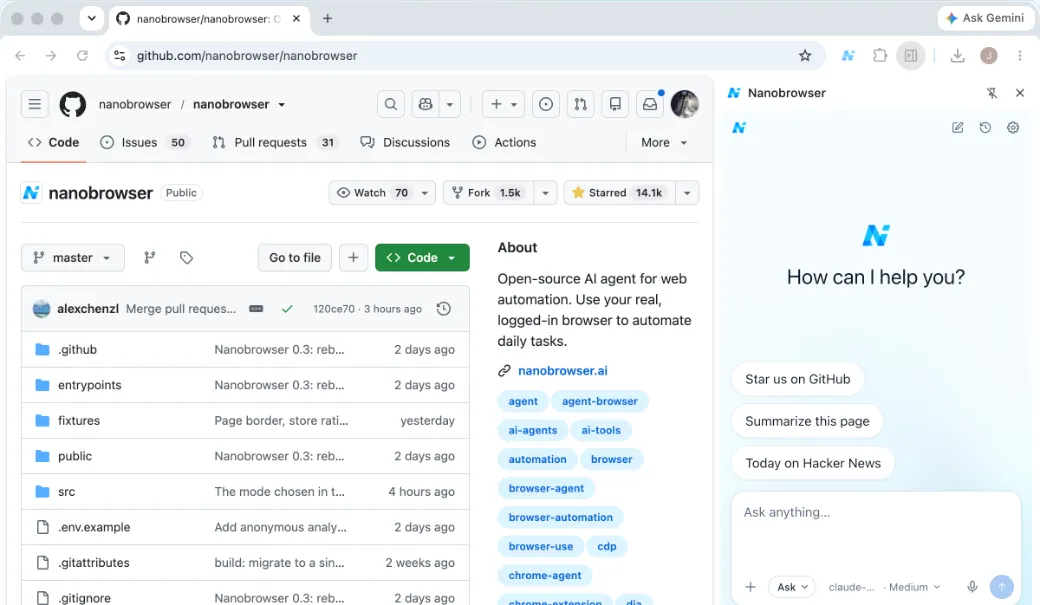
Task: Choose the Today on Hacker News suggestion
Action: click(812, 463)
